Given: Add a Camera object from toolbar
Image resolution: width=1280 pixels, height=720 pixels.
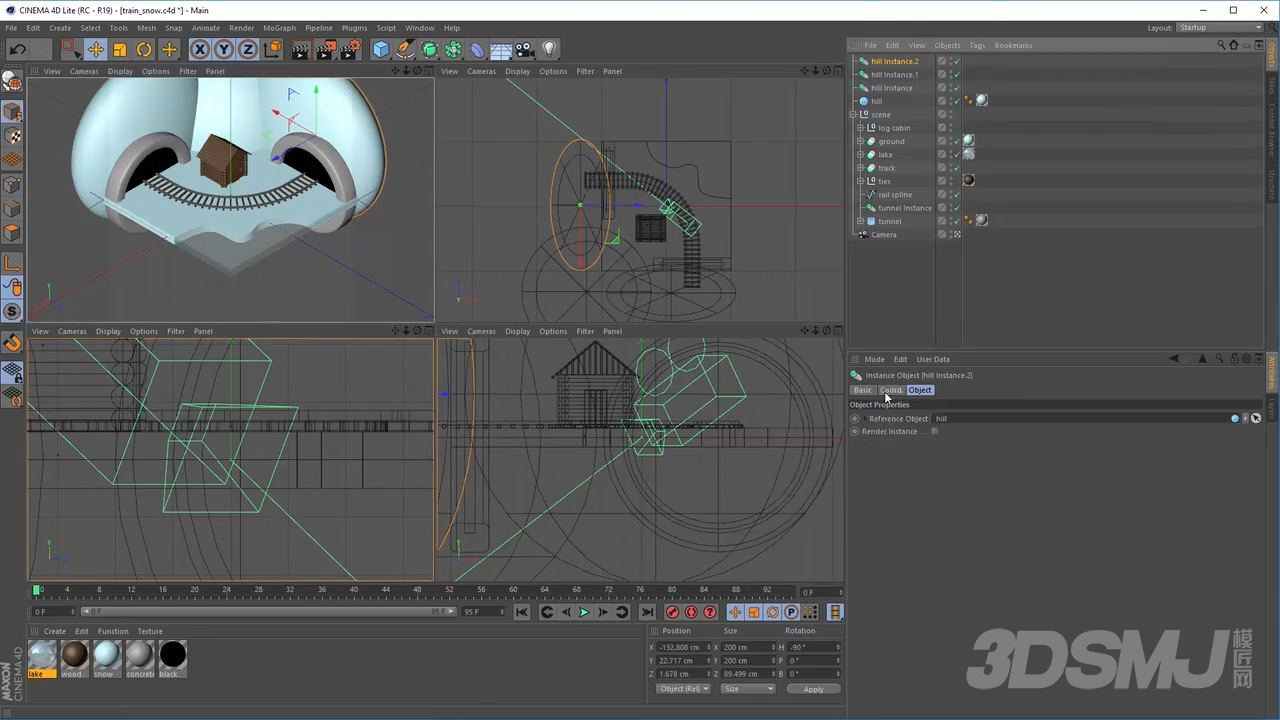Looking at the screenshot, I should [x=525, y=49].
